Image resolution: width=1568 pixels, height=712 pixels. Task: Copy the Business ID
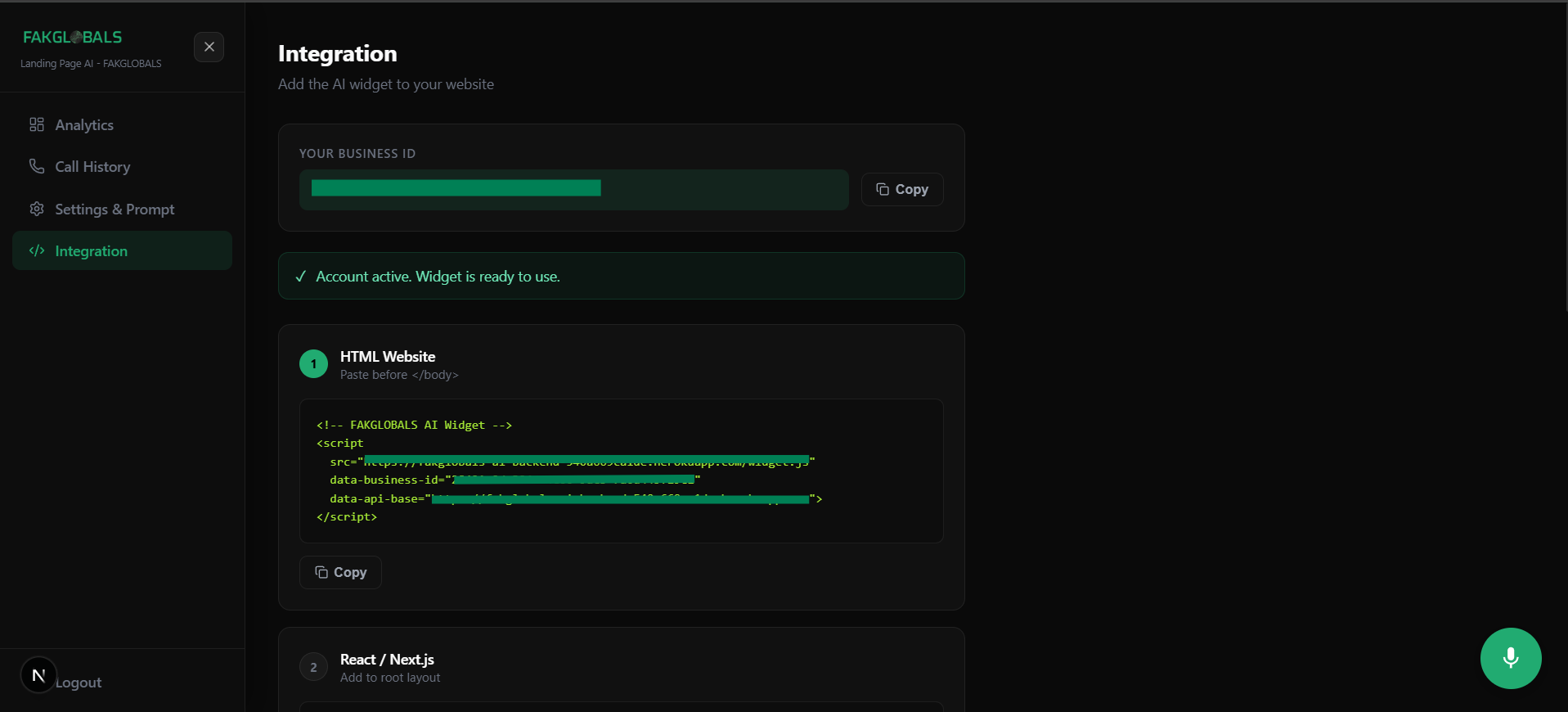point(902,189)
